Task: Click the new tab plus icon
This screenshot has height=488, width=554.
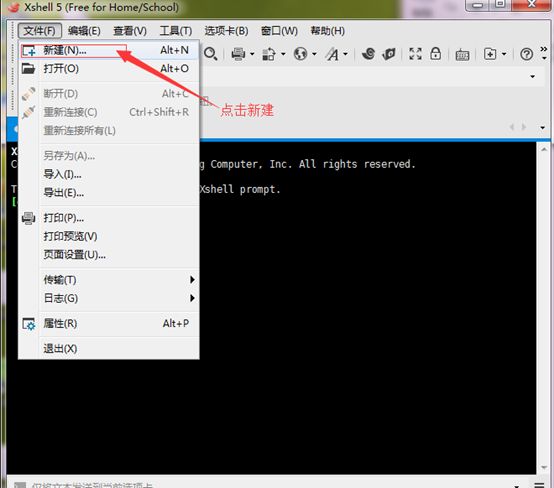Action: pyautogui.click(x=490, y=54)
